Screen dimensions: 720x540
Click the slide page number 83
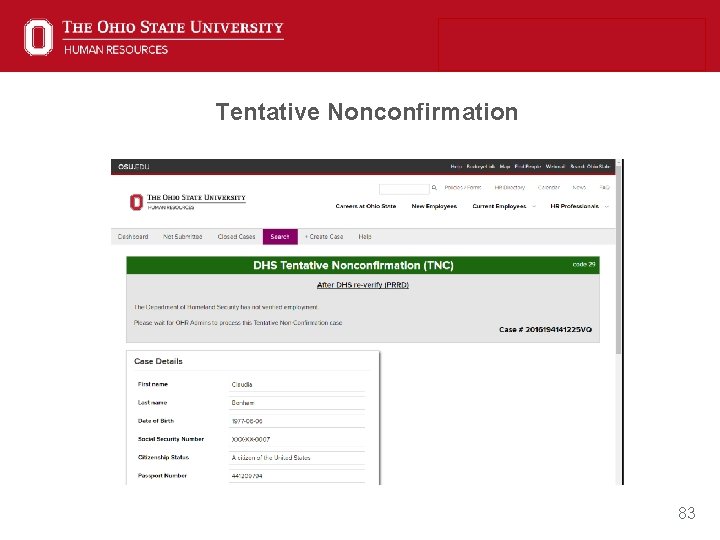(686, 513)
